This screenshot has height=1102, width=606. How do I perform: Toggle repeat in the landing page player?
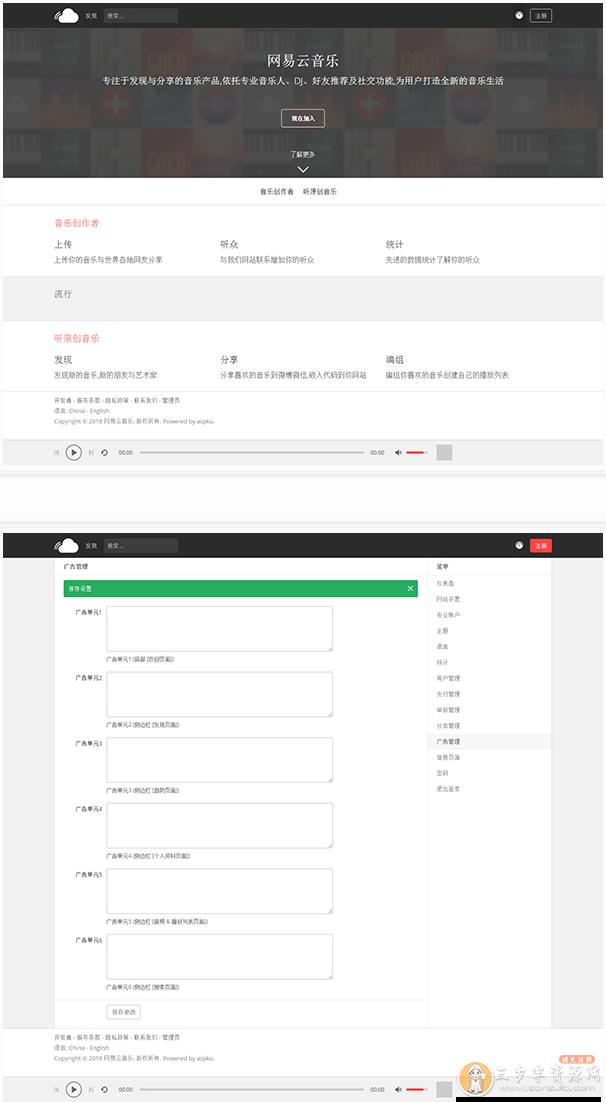pos(105,453)
